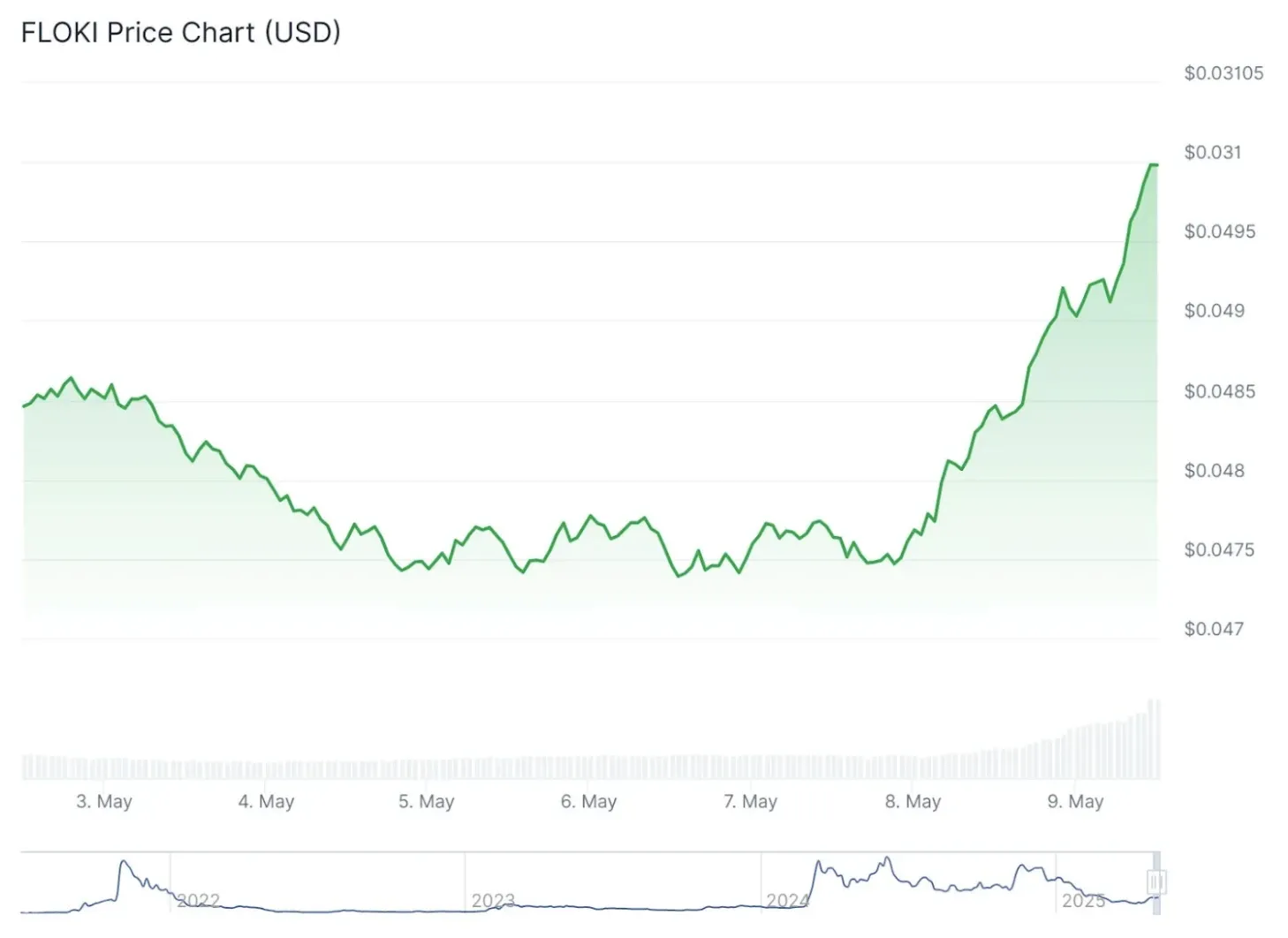Select the 7. May date label
This screenshot has height=938, width=1288.
pos(750,802)
